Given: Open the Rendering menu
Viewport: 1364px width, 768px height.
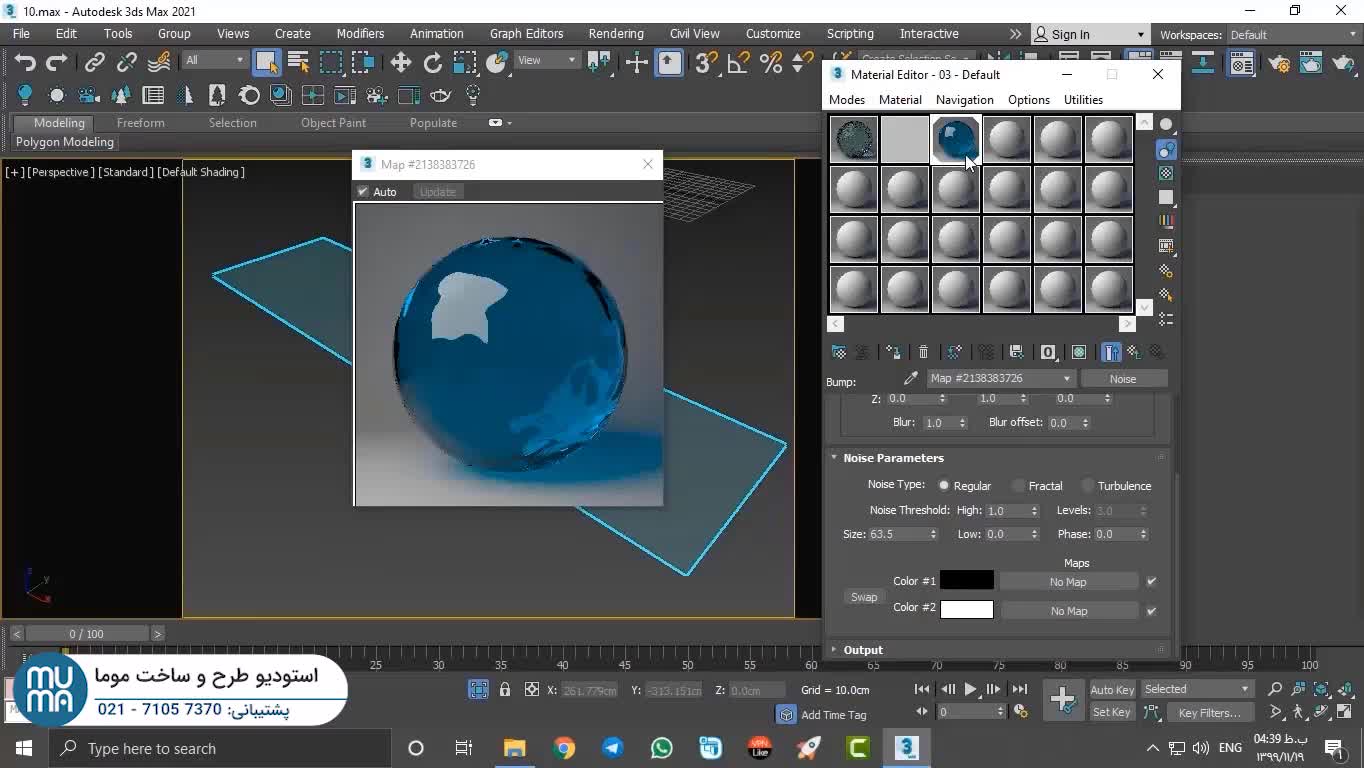Looking at the screenshot, I should (x=615, y=34).
